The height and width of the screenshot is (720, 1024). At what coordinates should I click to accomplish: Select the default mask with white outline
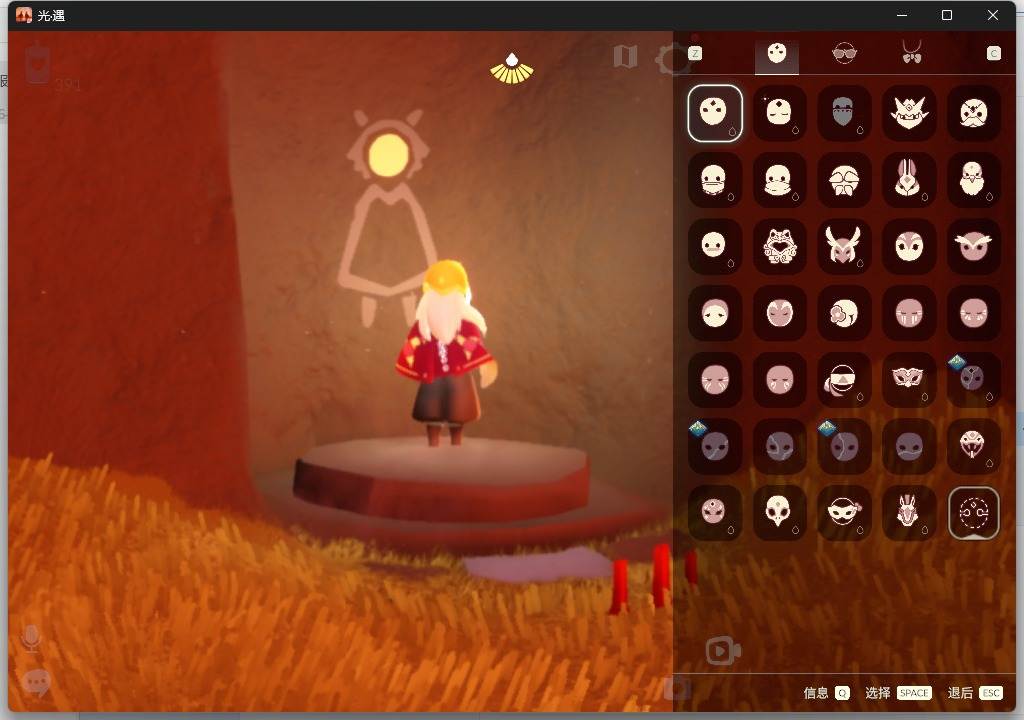[714, 112]
